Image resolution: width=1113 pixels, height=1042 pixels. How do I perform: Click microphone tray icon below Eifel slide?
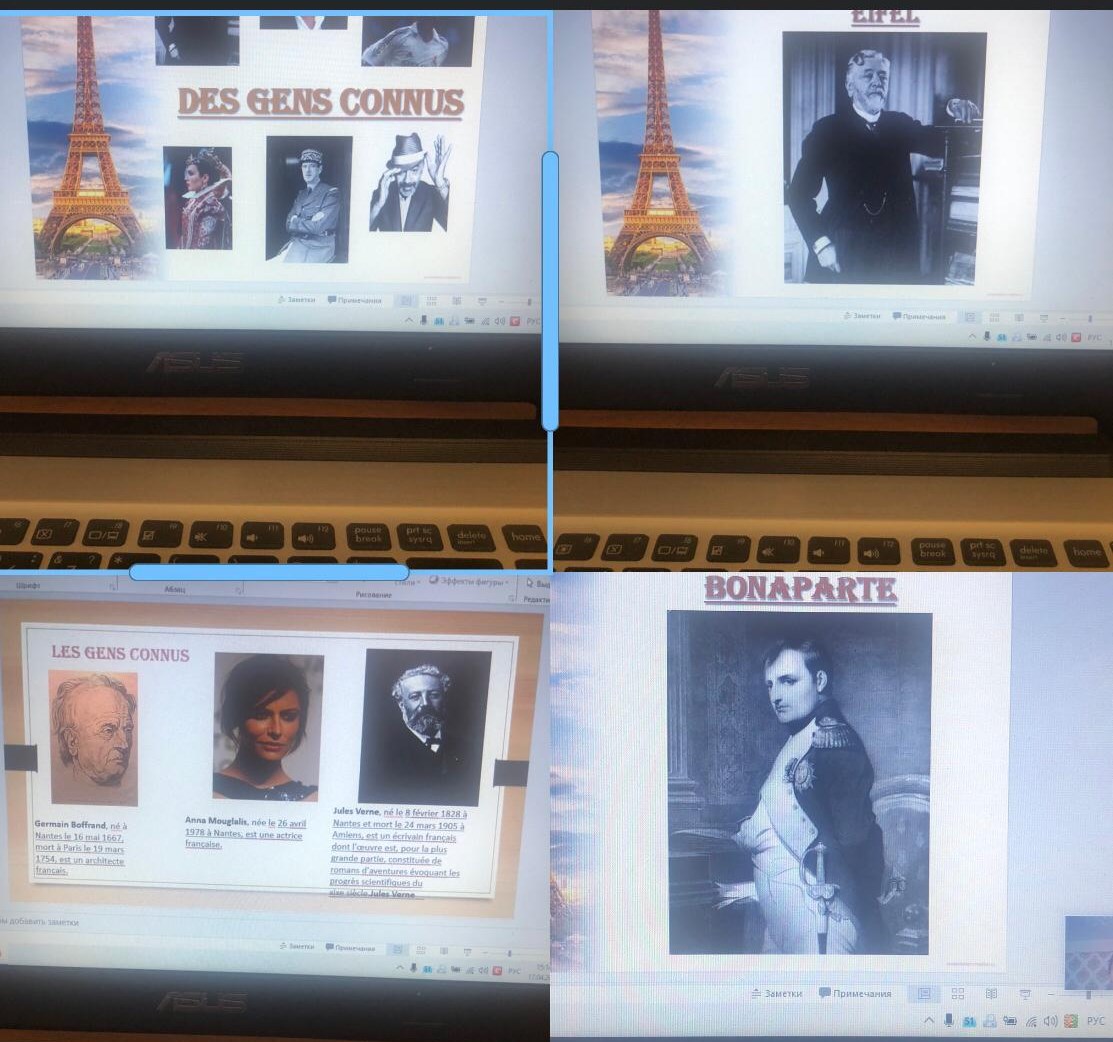click(x=987, y=337)
